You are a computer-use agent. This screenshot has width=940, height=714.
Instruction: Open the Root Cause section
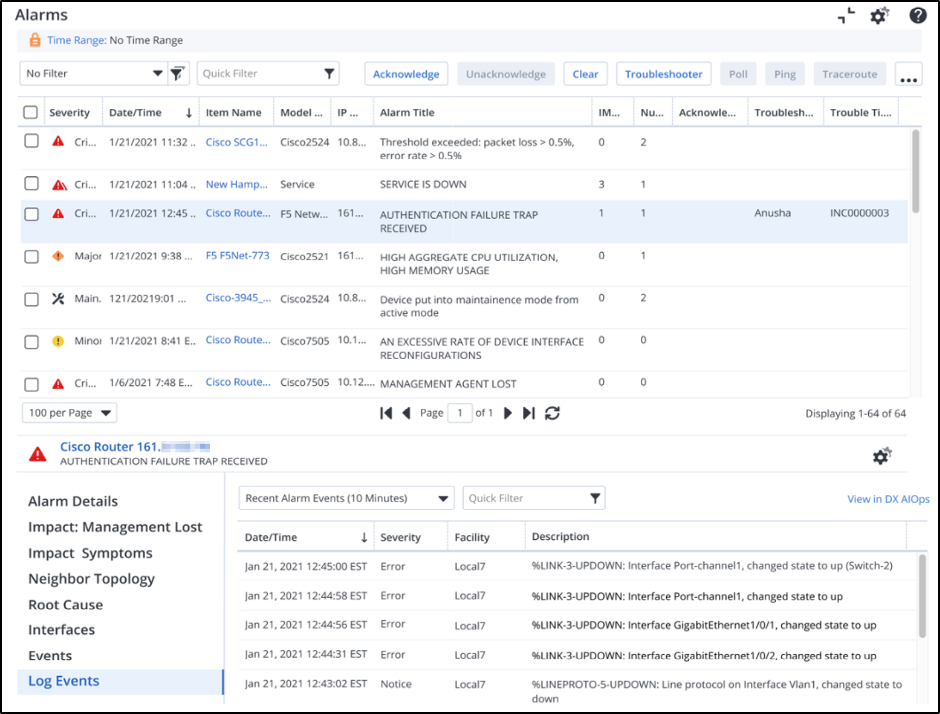[66, 604]
